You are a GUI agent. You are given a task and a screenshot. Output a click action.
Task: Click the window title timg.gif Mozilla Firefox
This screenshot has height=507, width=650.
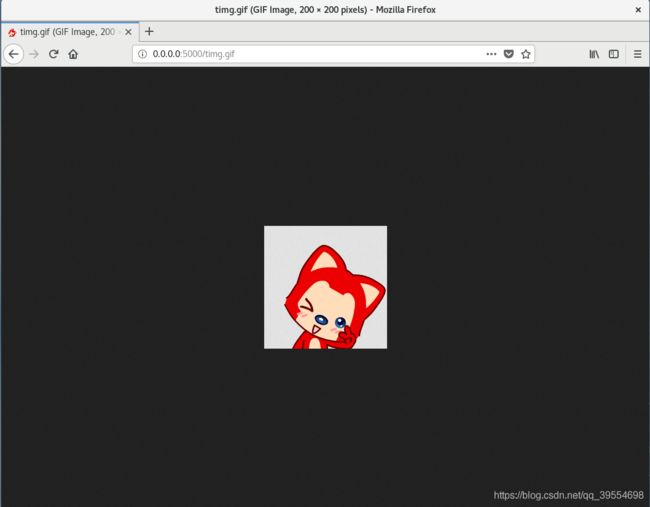[x=325, y=10]
